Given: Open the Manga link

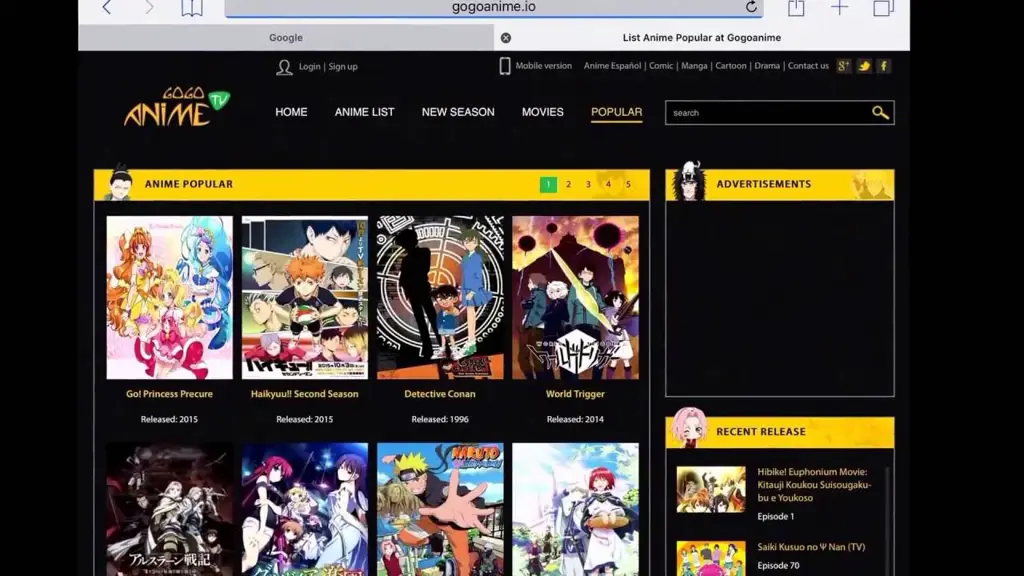Looking at the screenshot, I should 694,66.
